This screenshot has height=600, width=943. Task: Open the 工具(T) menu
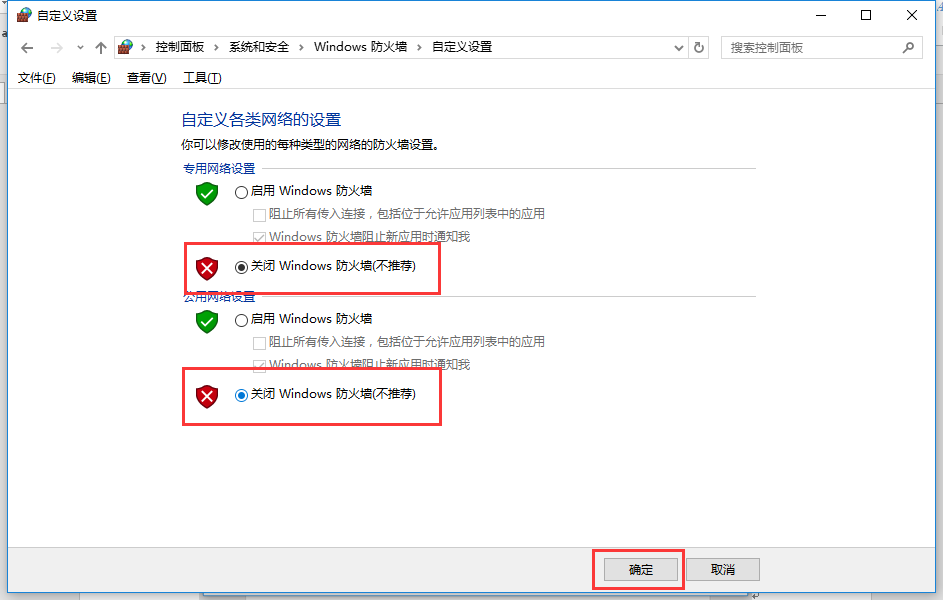tap(202, 78)
